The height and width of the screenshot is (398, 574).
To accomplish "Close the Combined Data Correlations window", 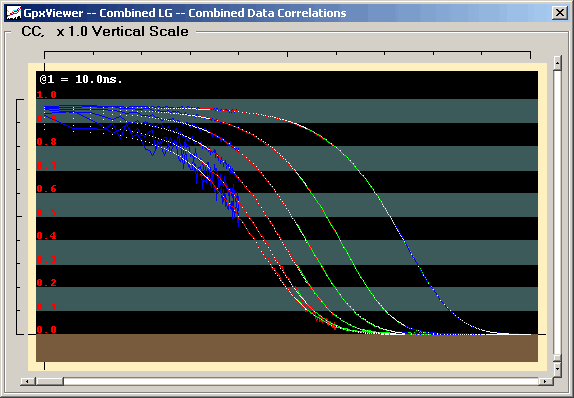I will pos(560,13).
